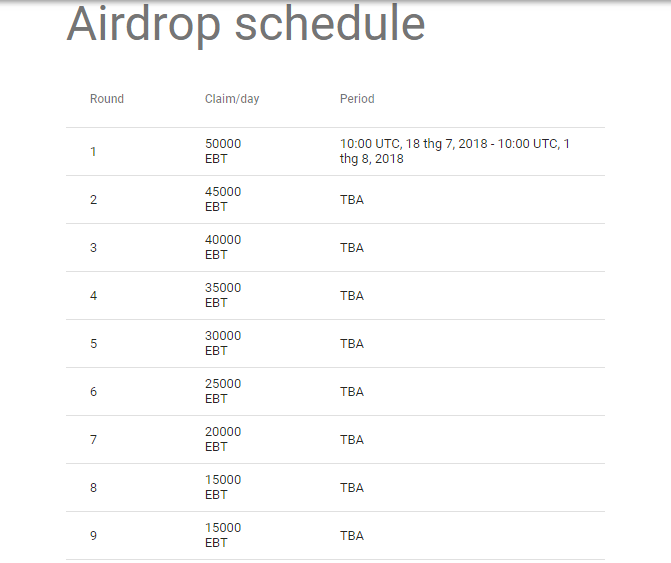
Task: Click TBA period in round 2 row
Action: point(352,200)
